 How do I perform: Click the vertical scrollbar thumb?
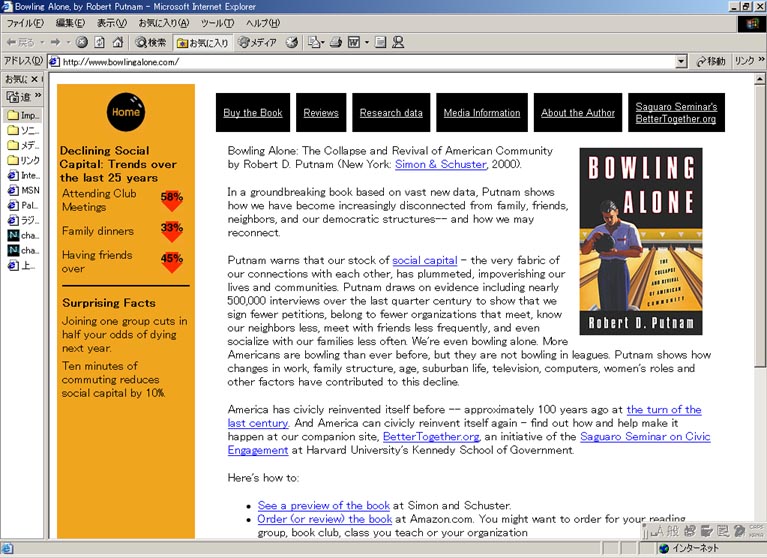[759, 226]
